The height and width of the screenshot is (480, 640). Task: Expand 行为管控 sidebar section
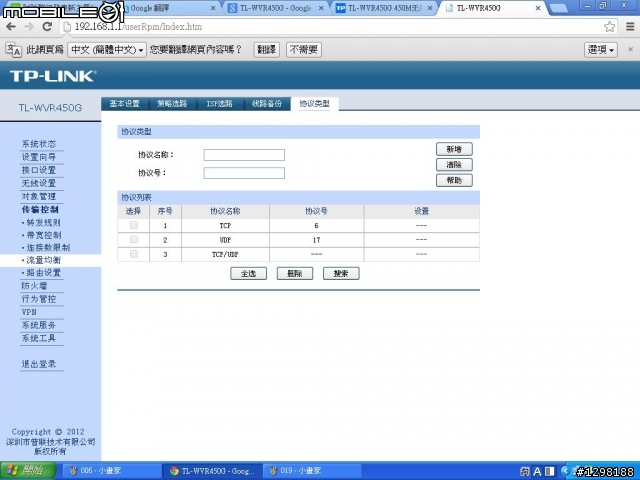tap(39, 299)
